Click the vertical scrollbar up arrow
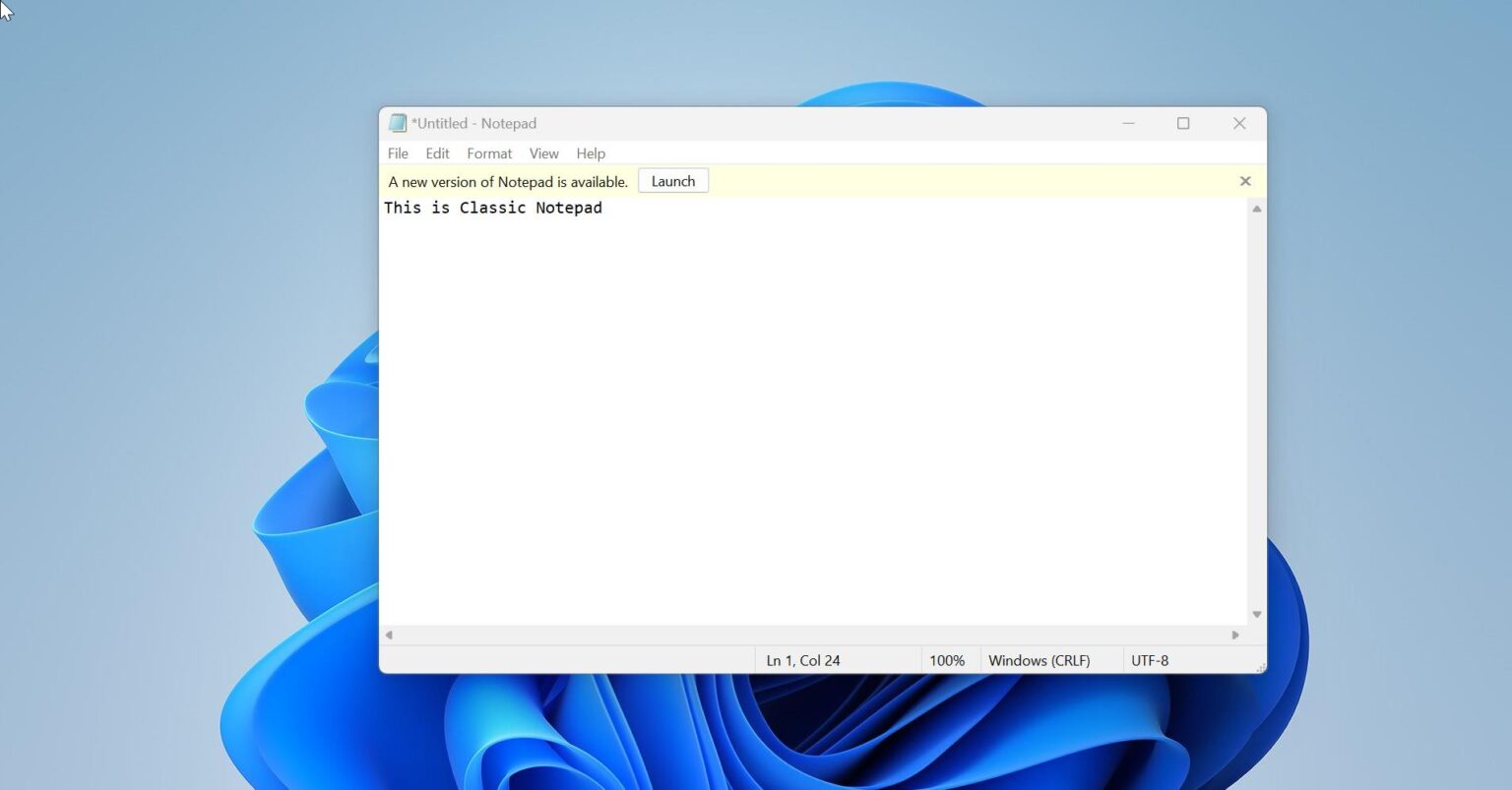 click(1256, 209)
